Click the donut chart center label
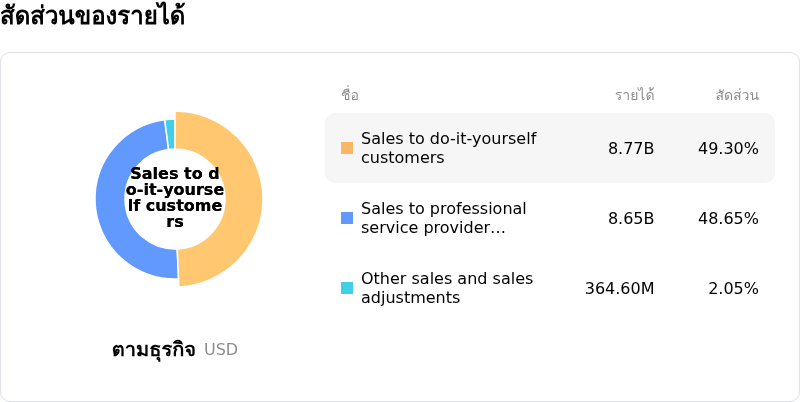Screen dimensions: 800x402 [x=175, y=198]
